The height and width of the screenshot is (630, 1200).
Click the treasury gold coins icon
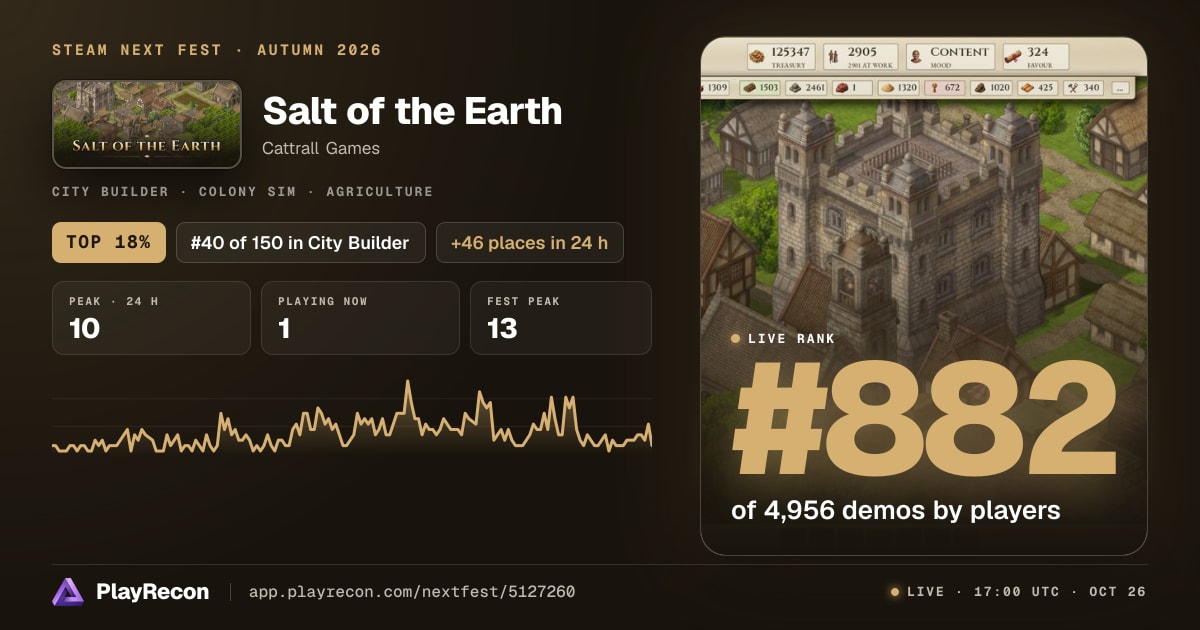click(x=757, y=56)
